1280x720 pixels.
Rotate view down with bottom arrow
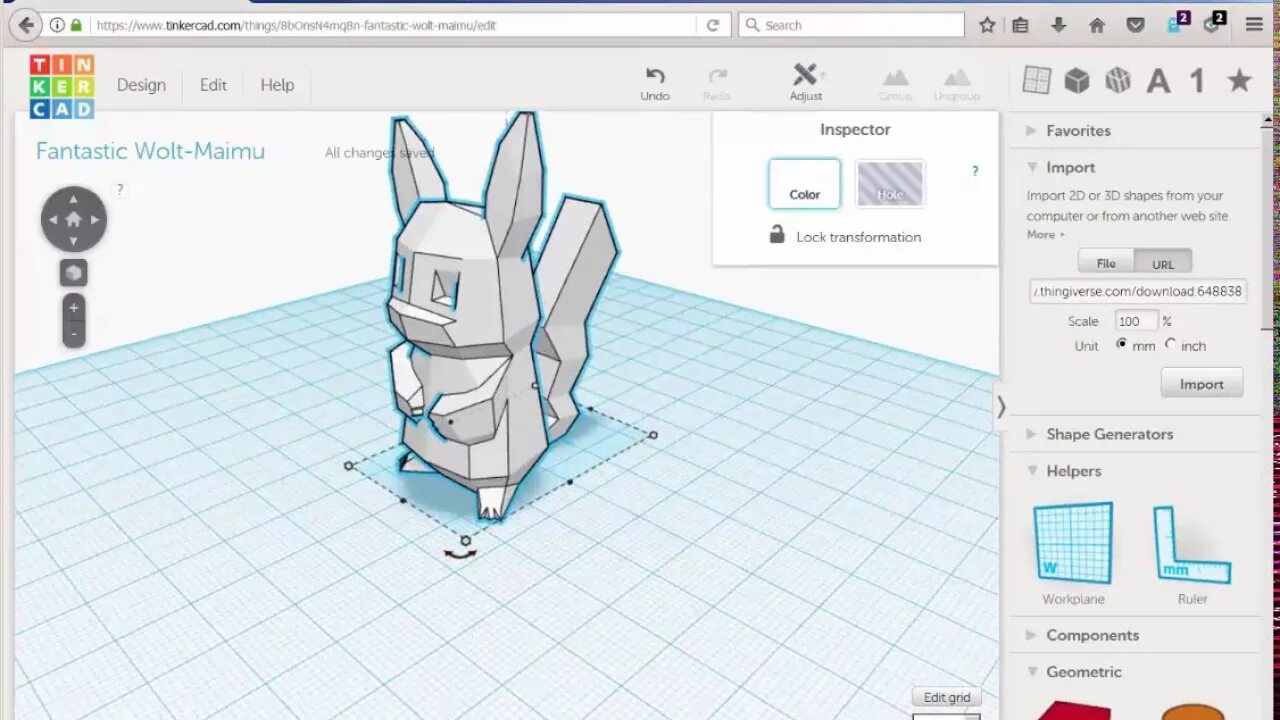(74, 241)
